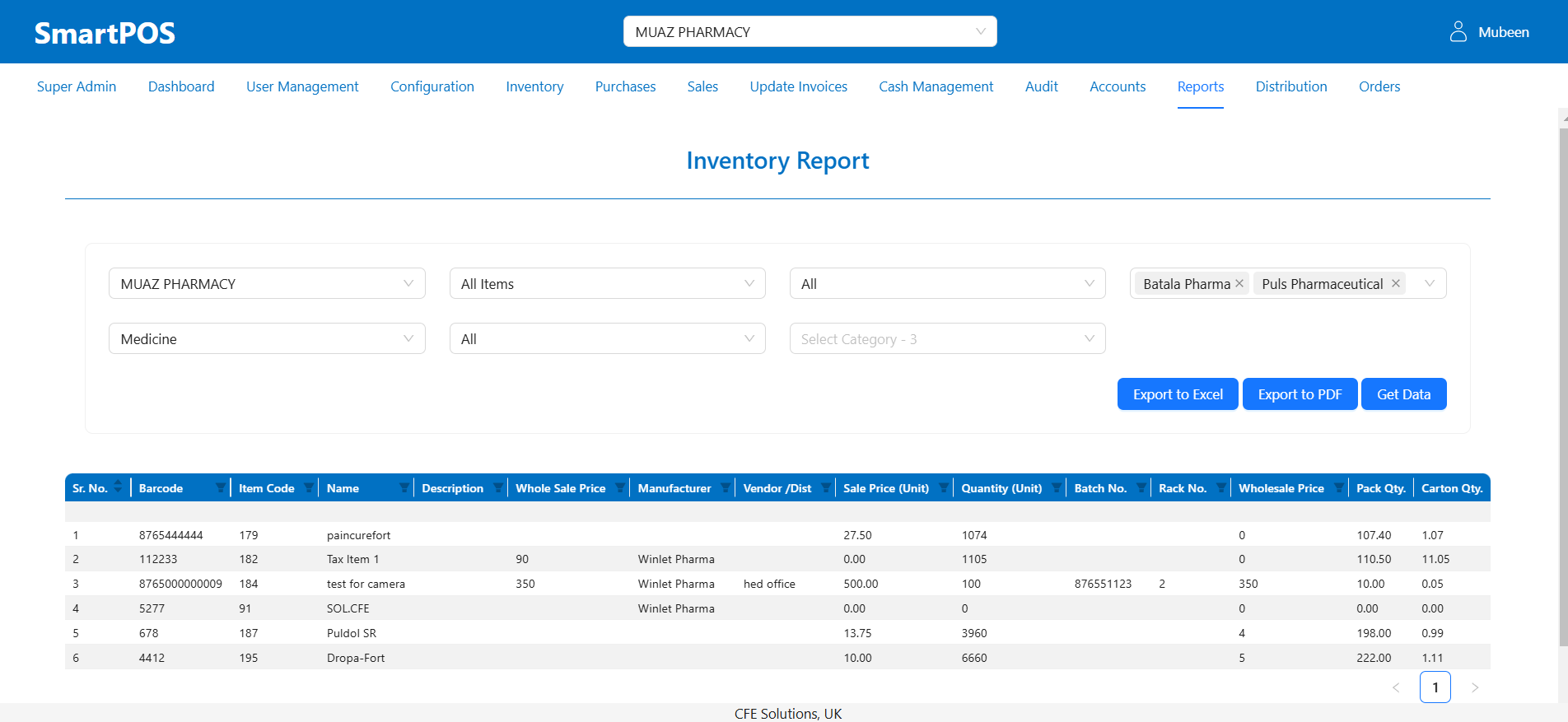The width and height of the screenshot is (1568, 722).
Task: Expand the manufacturer multi-select dropdown arrow
Action: (x=1430, y=283)
